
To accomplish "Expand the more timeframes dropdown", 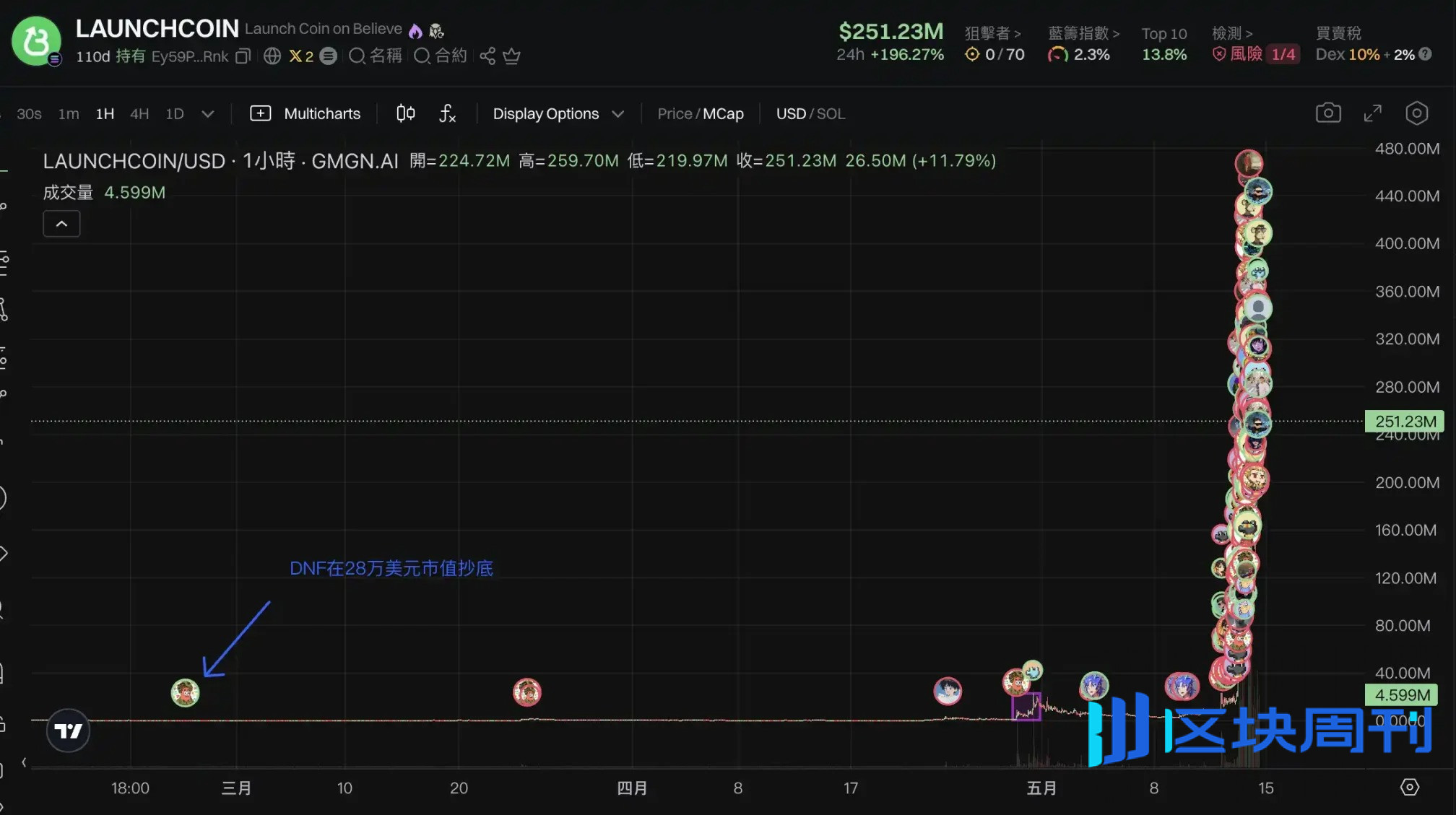I will pyautogui.click(x=208, y=114).
